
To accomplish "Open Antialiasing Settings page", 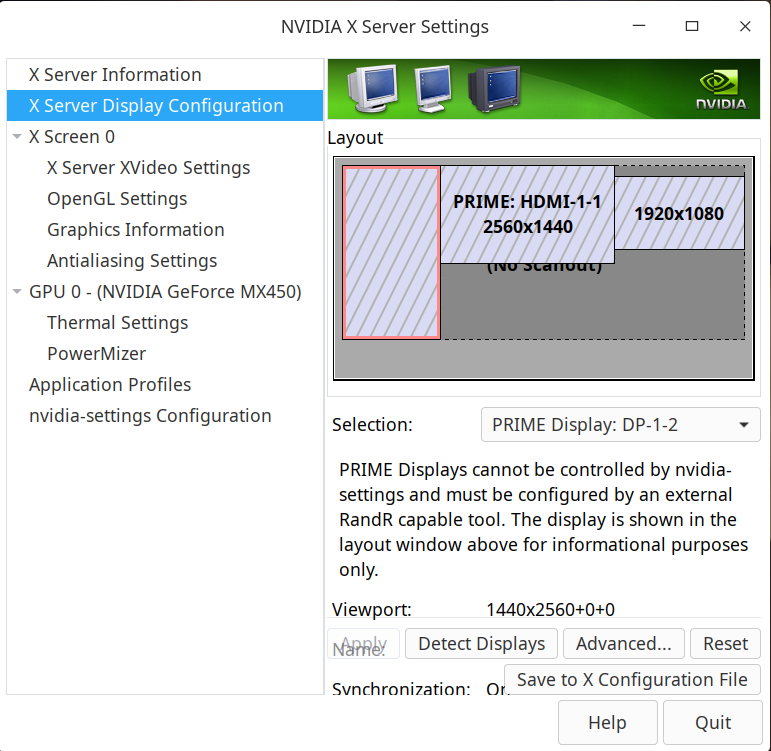I will pyautogui.click(x=132, y=261).
